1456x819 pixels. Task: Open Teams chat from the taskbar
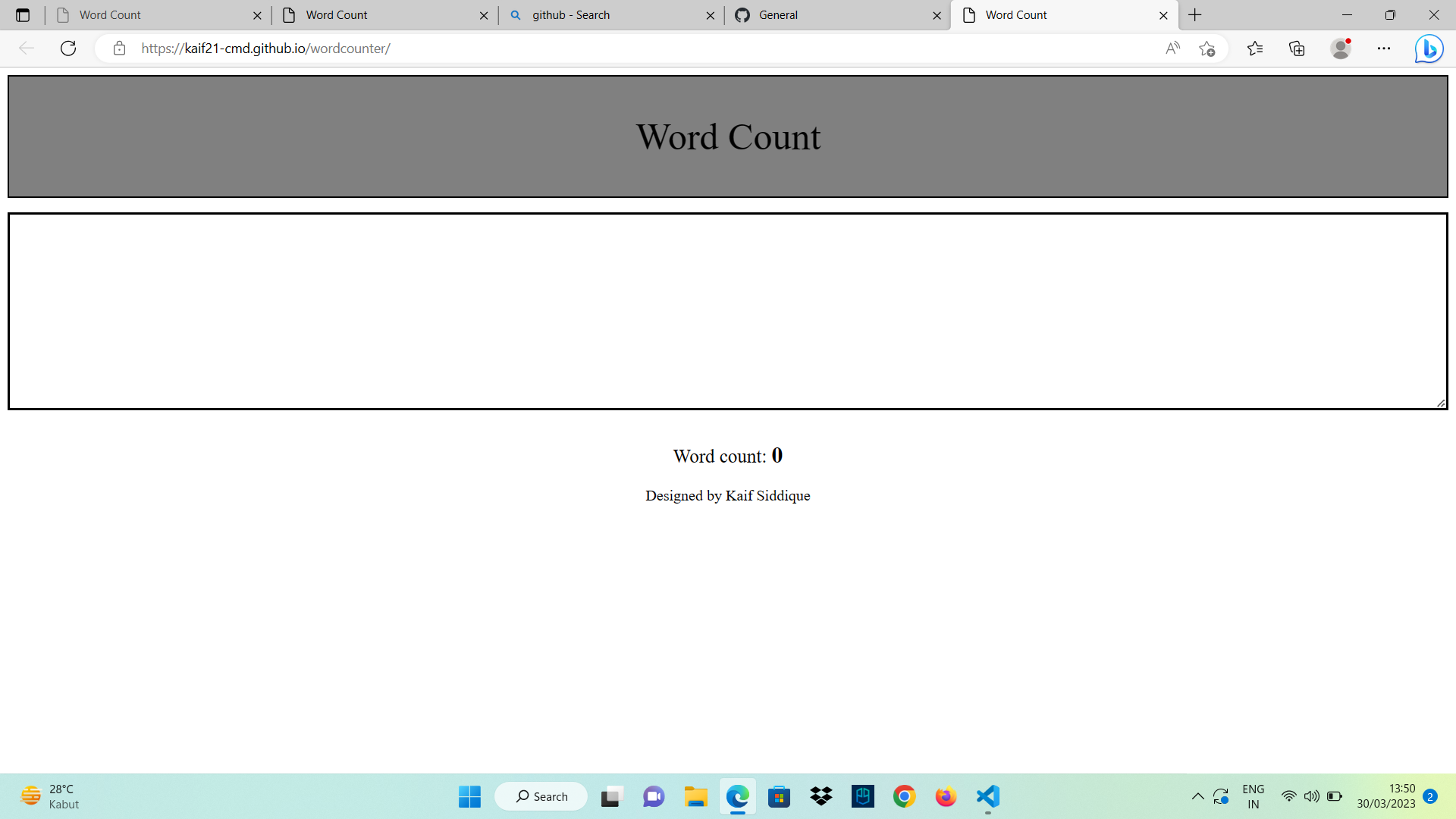653,796
